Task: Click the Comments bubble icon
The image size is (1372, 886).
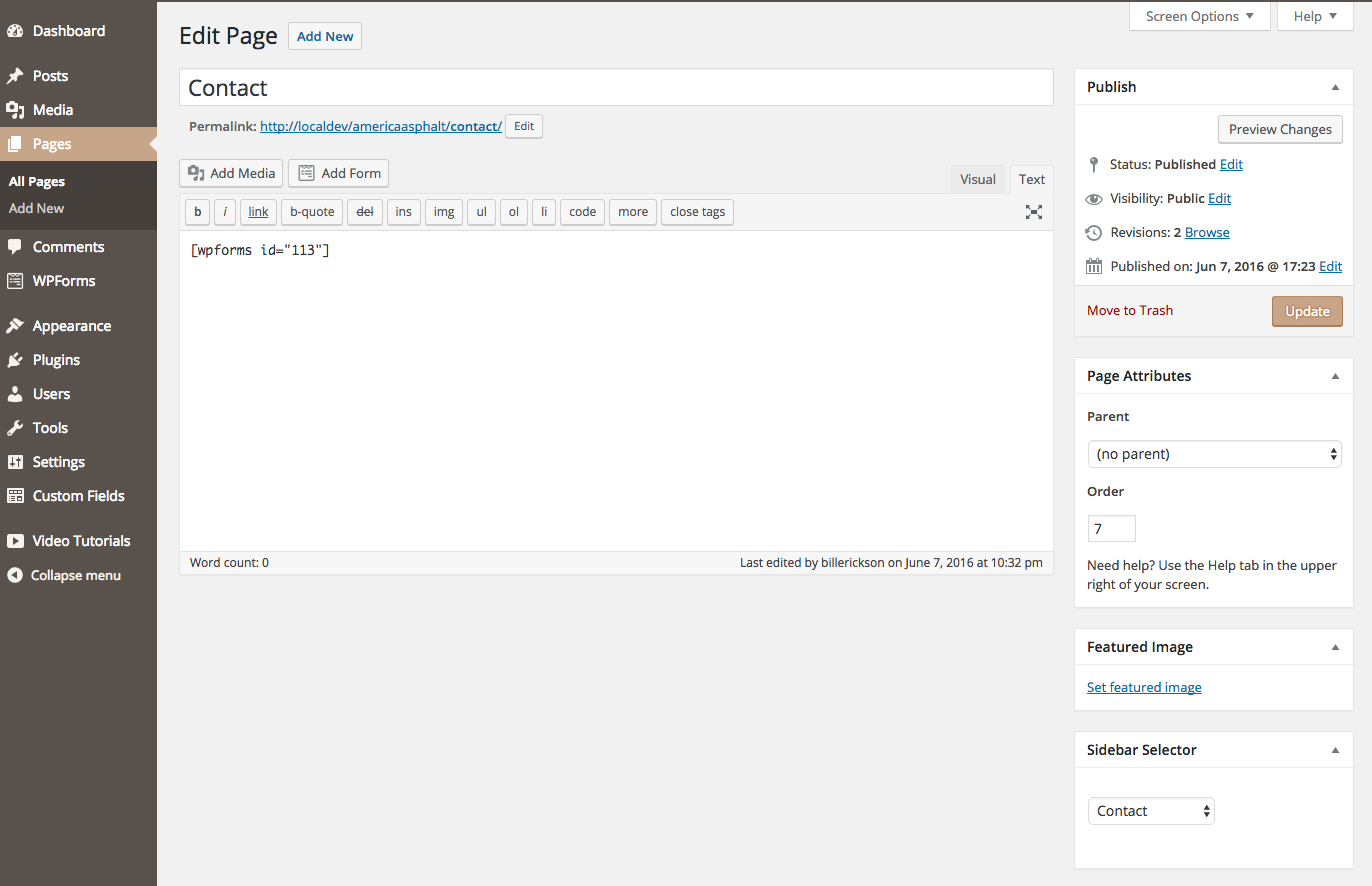Action: [x=15, y=247]
